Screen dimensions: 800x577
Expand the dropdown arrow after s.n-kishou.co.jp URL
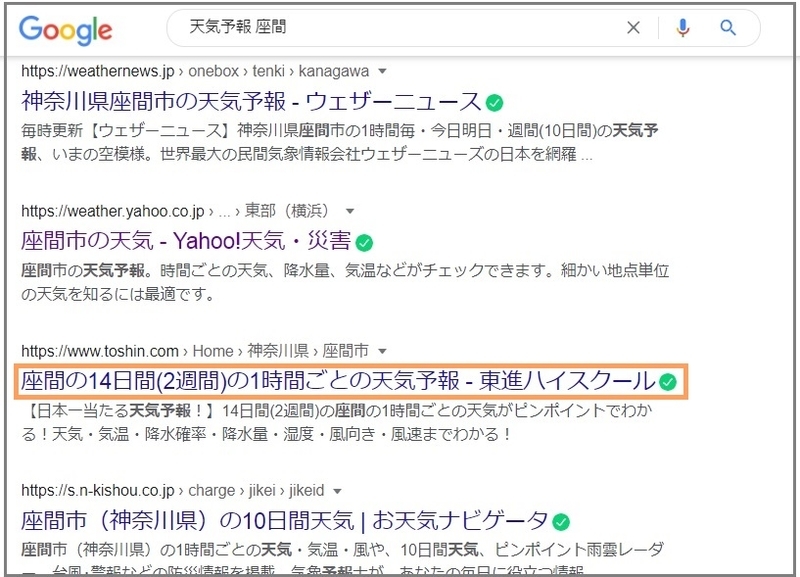pos(337,491)
